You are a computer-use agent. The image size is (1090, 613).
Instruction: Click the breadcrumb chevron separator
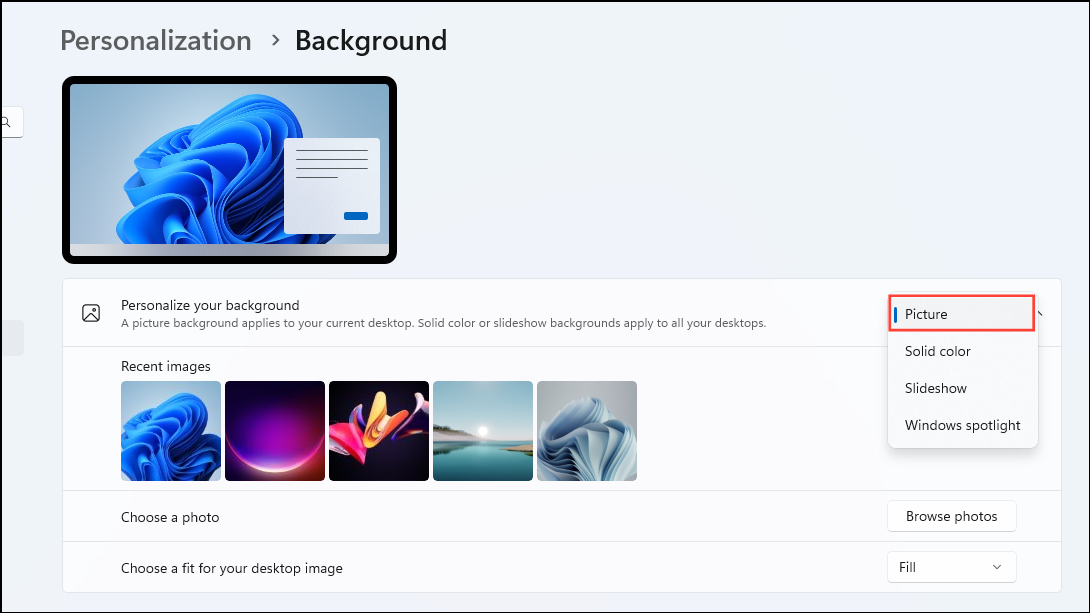tap(276, 40)
